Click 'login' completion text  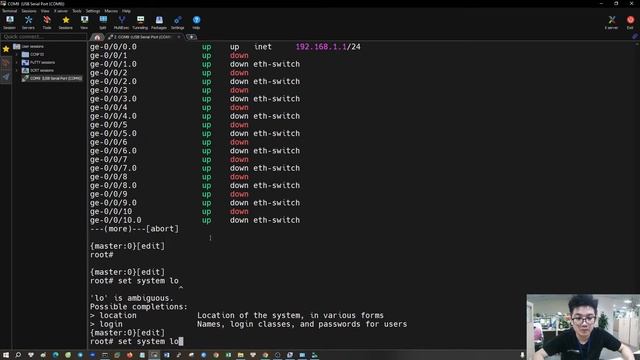(x=111, y=324)
